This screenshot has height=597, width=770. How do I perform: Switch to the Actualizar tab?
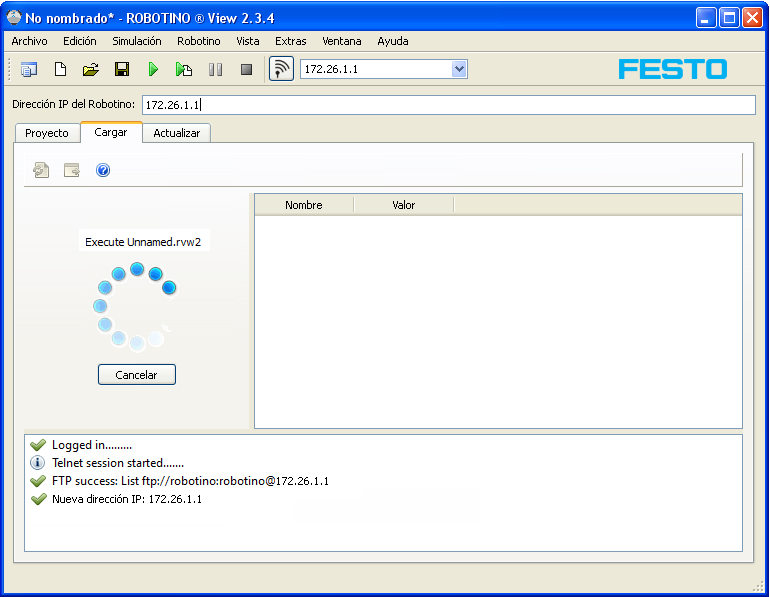click(x=177, y=133)
